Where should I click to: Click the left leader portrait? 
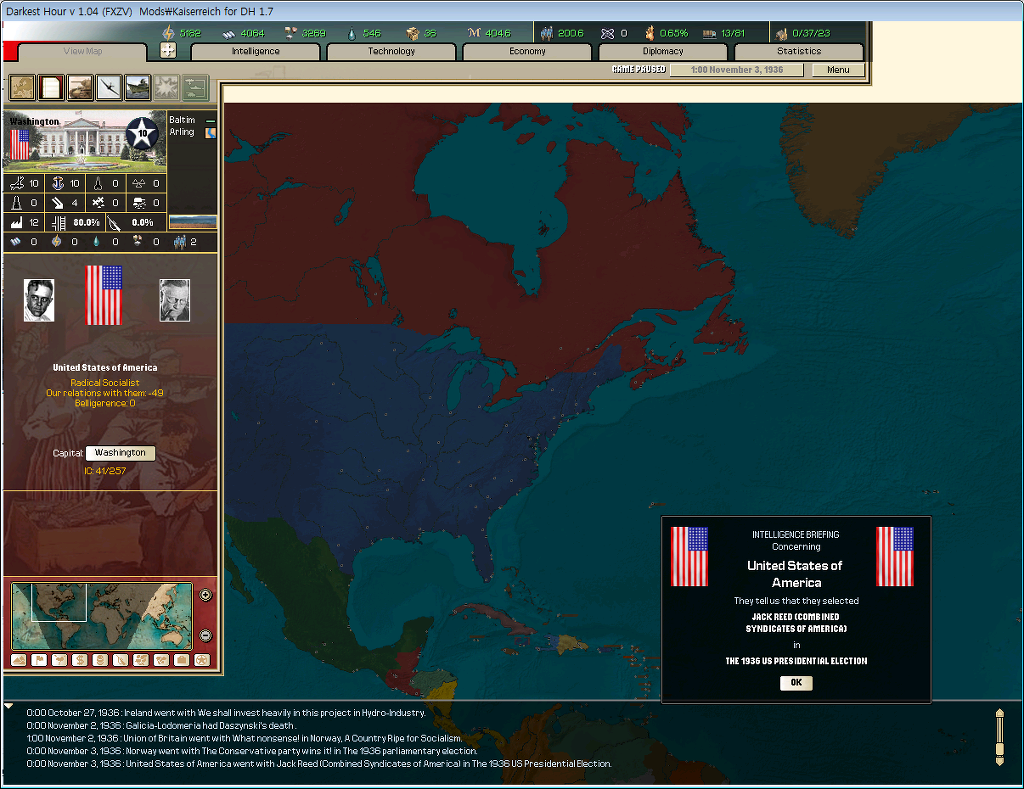click(39, 300)
